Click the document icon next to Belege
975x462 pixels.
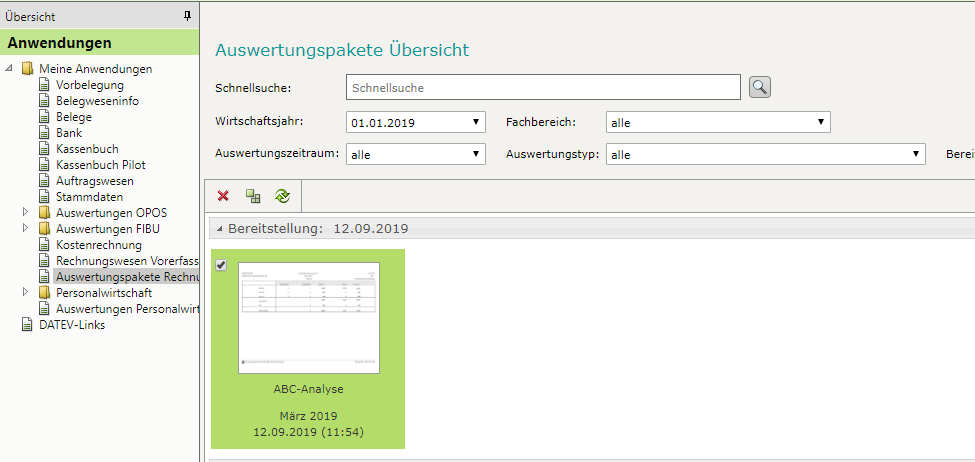click(44, 116)
